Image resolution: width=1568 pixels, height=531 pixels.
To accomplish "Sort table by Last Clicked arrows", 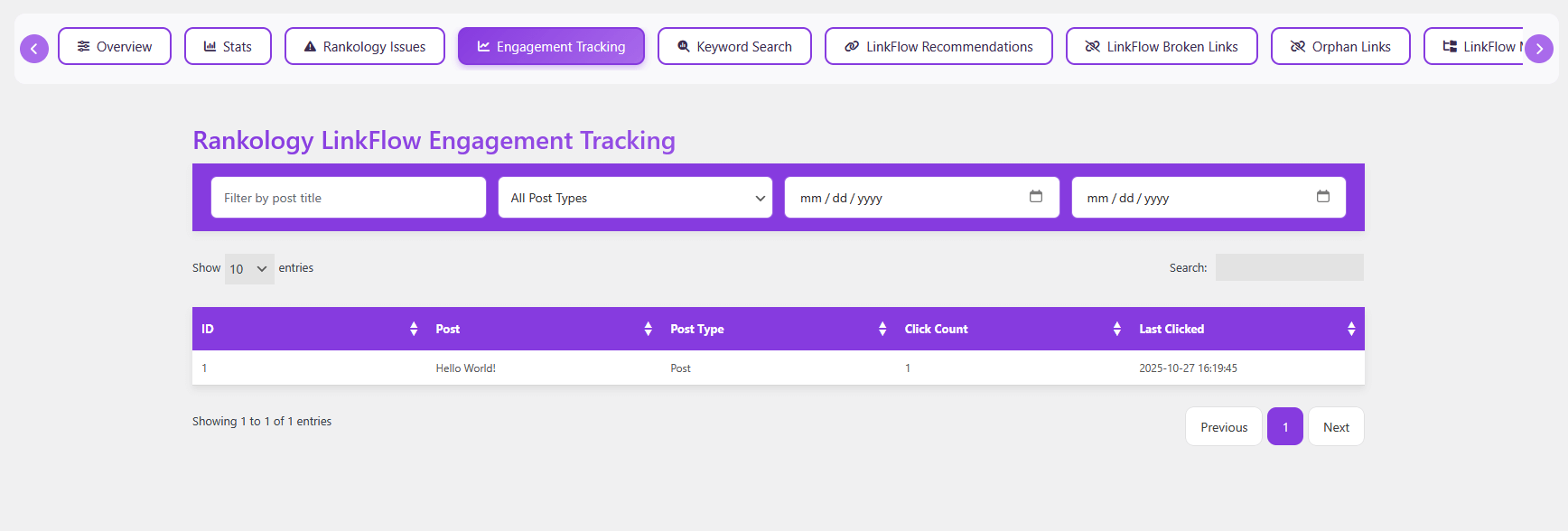I will (1351, 329).
